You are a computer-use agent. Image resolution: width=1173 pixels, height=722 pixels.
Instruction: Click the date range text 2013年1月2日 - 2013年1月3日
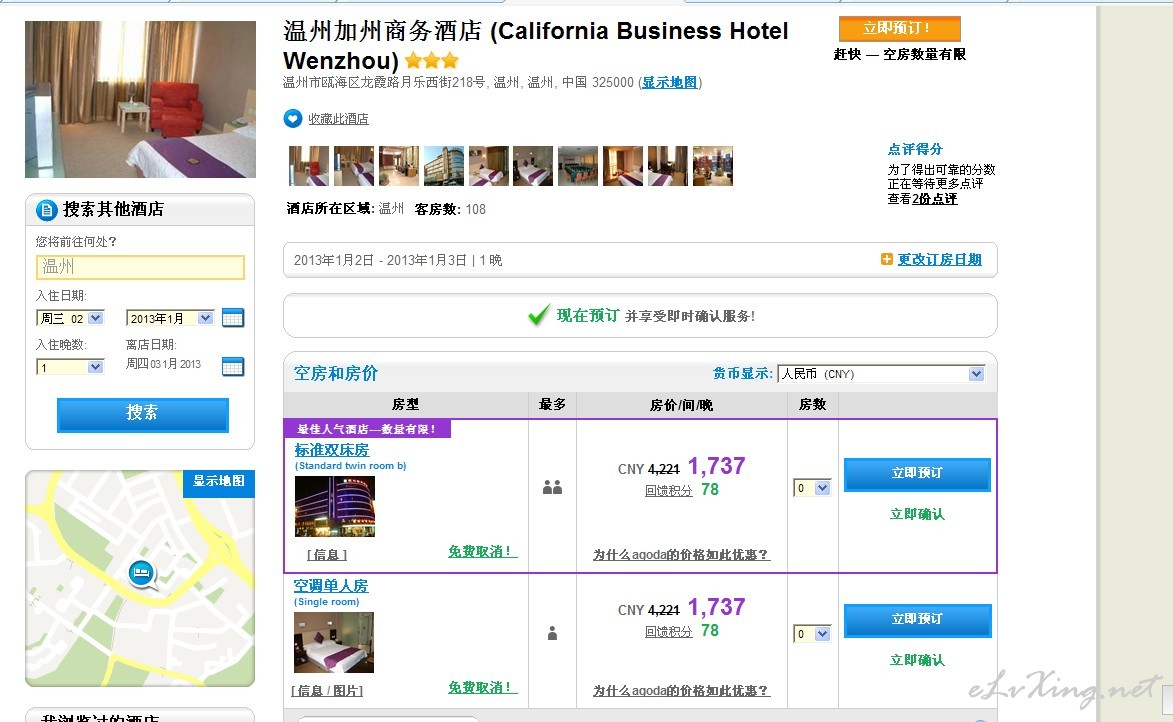click(x=380, y=260)
